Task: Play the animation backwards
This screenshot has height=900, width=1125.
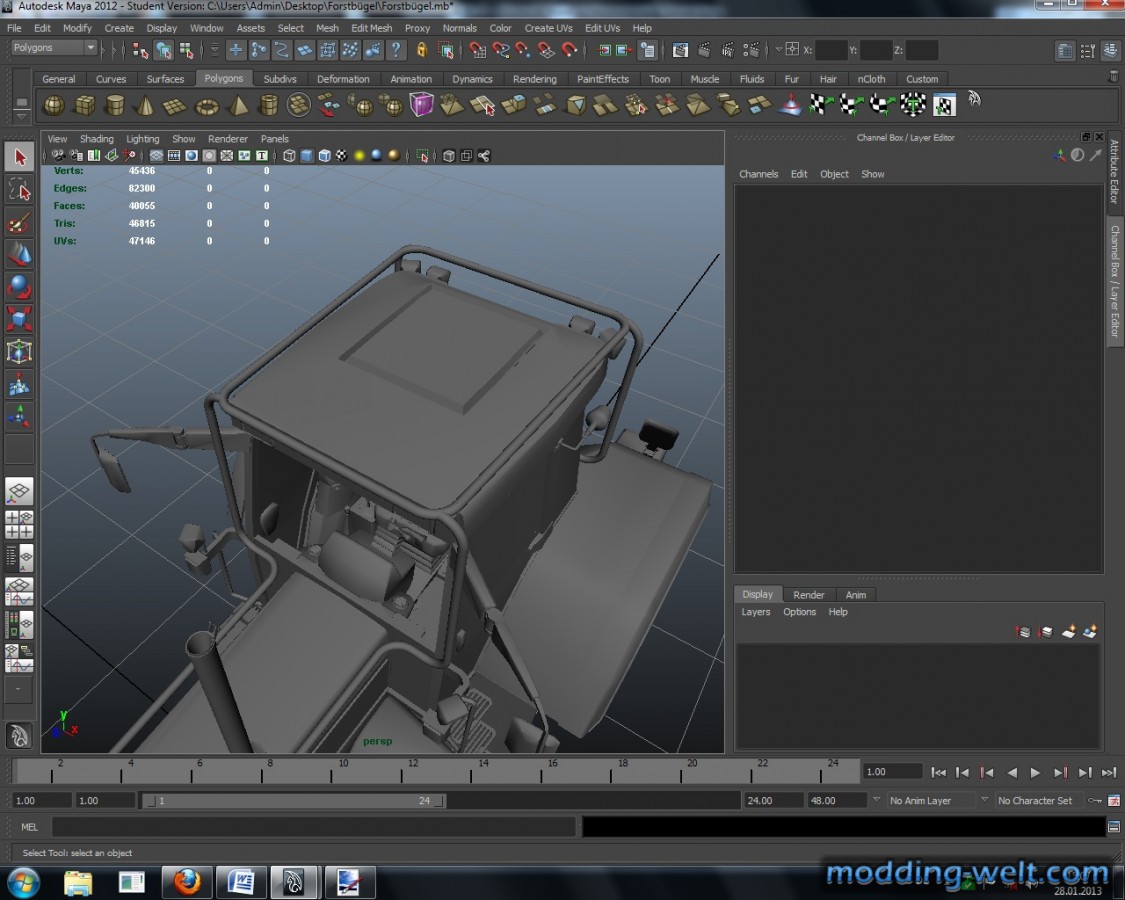Action: pyautogui.click(x=1012, y=772)
